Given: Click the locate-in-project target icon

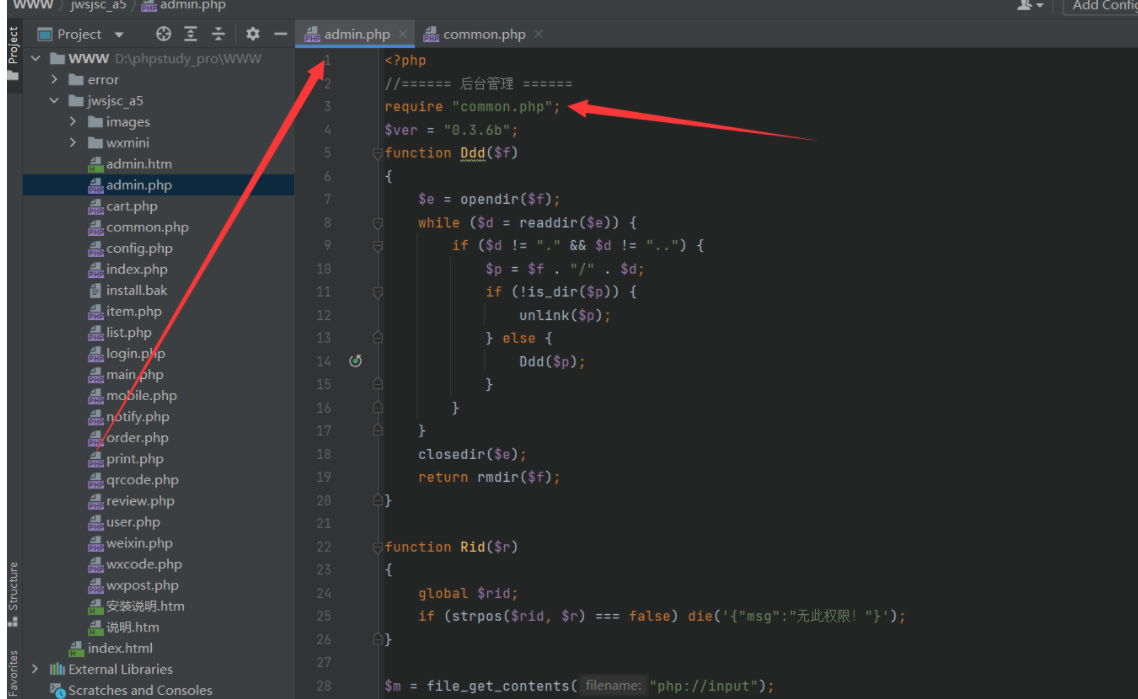Looking at the screenshot, I should click(x=163, y=33).
